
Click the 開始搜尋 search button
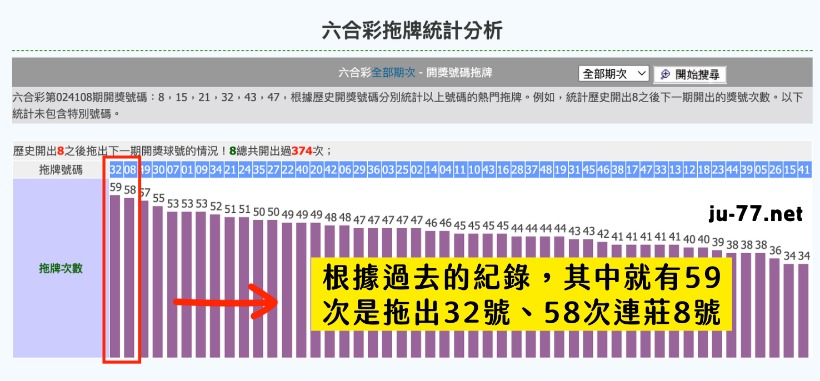pos(690,74)
